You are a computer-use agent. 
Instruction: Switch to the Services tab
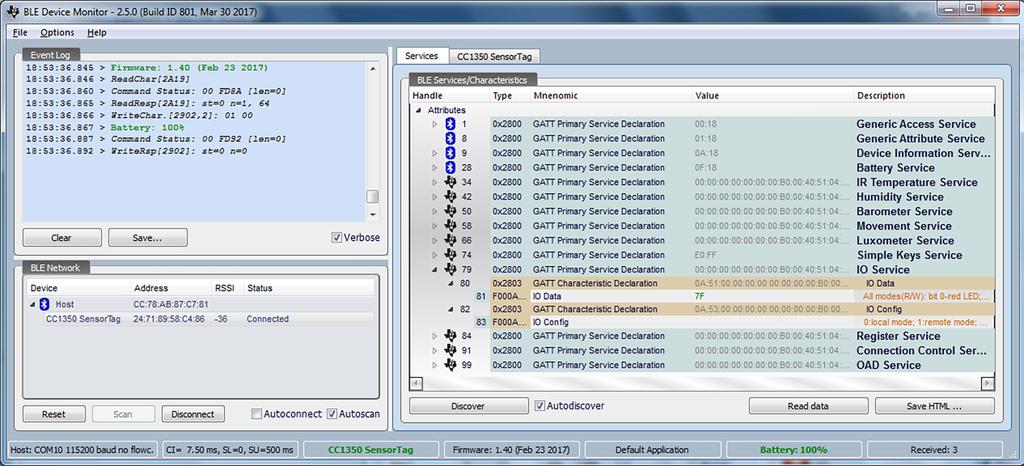pos(421,56)
